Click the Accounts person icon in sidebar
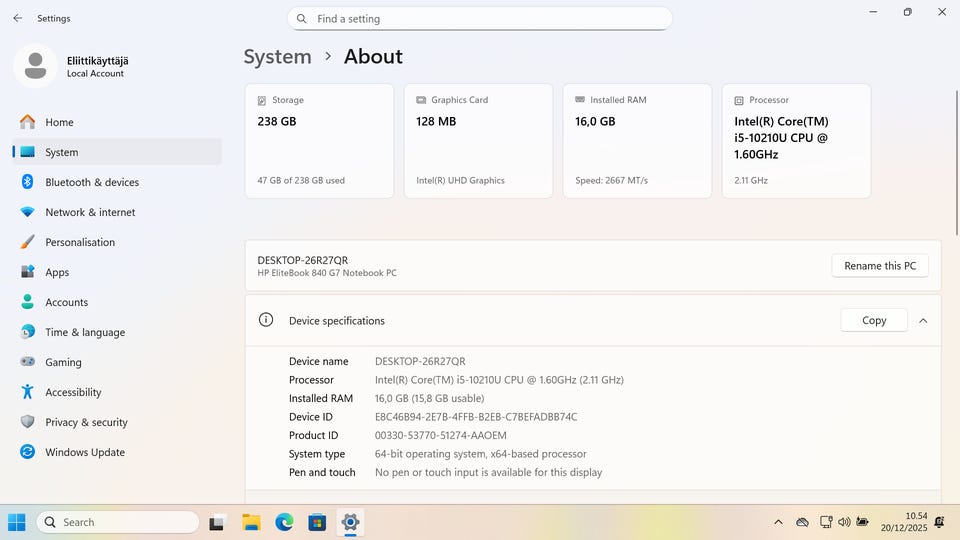960x540 pixels. pos(28,302)
